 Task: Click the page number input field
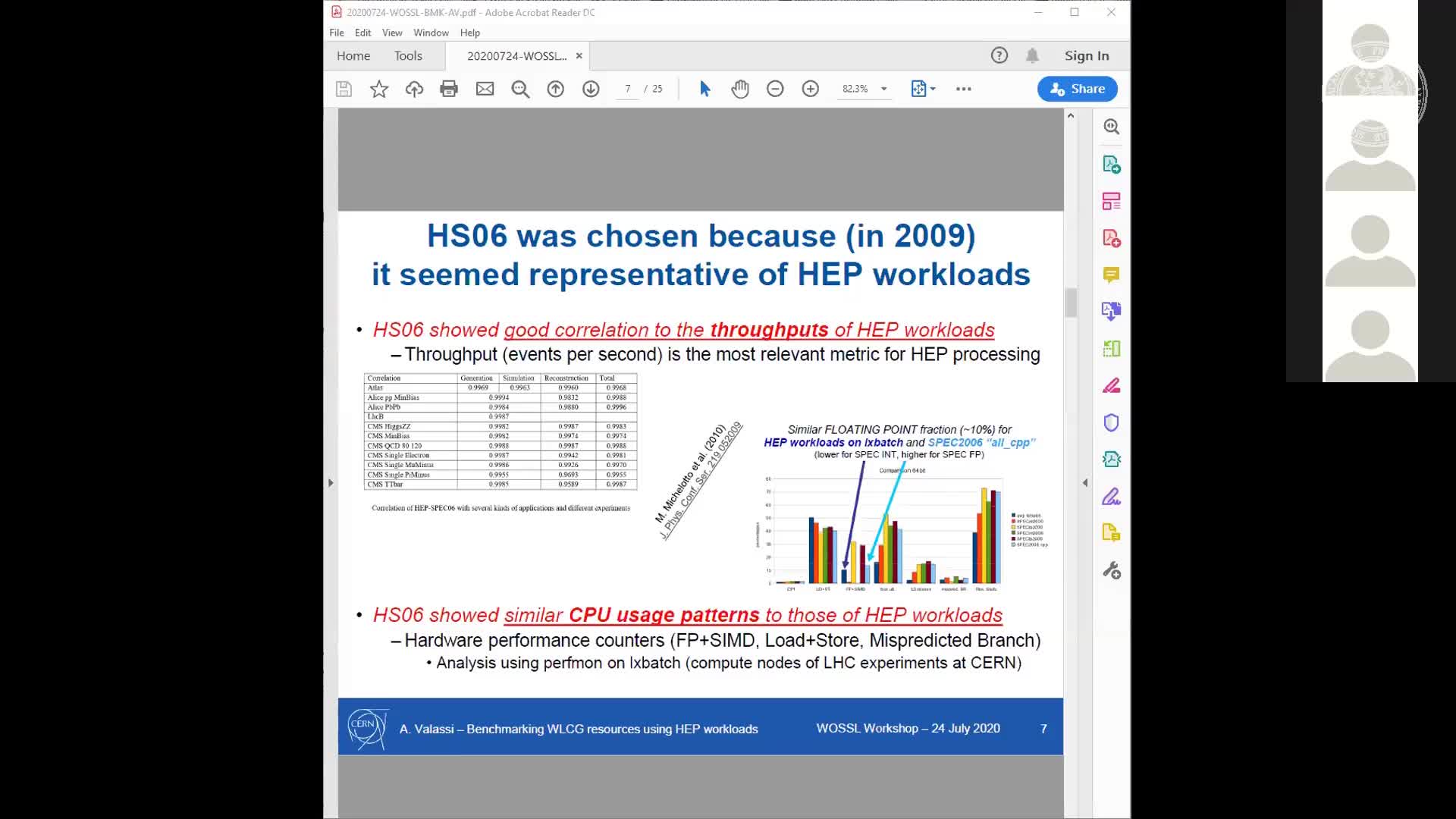(x=628, y=89)
